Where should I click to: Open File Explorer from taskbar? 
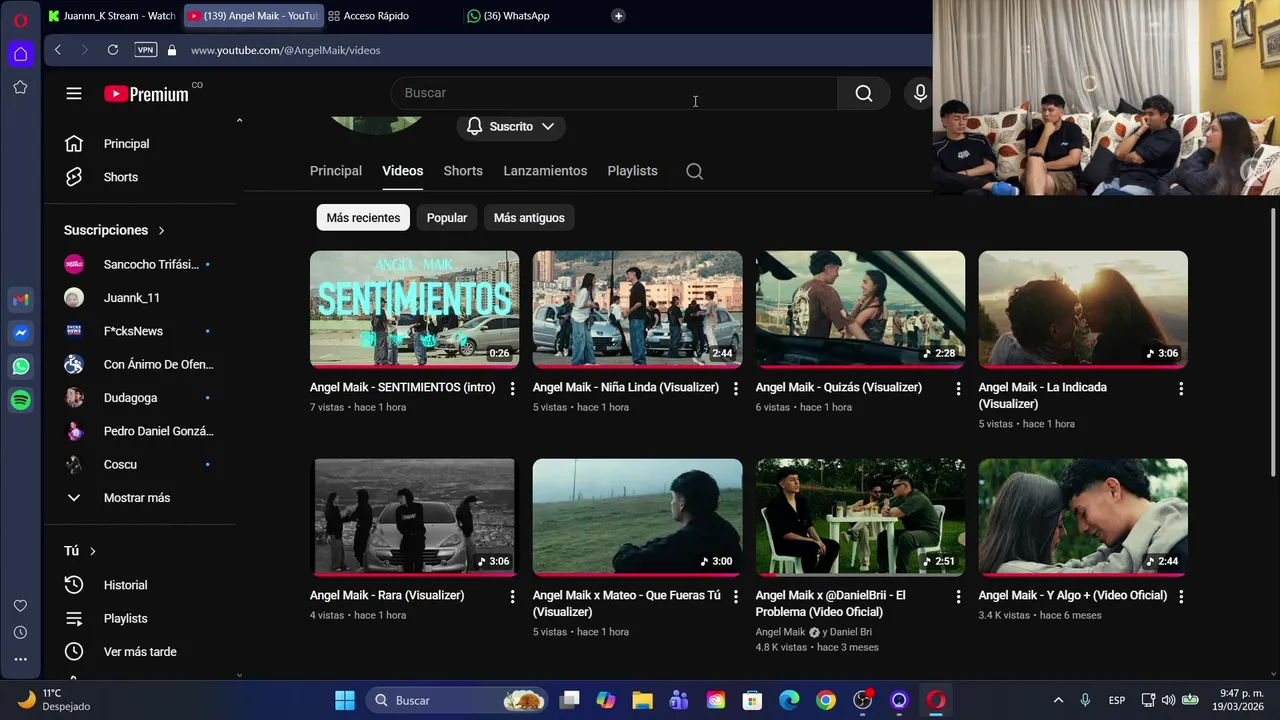click(x=642, y=700)
